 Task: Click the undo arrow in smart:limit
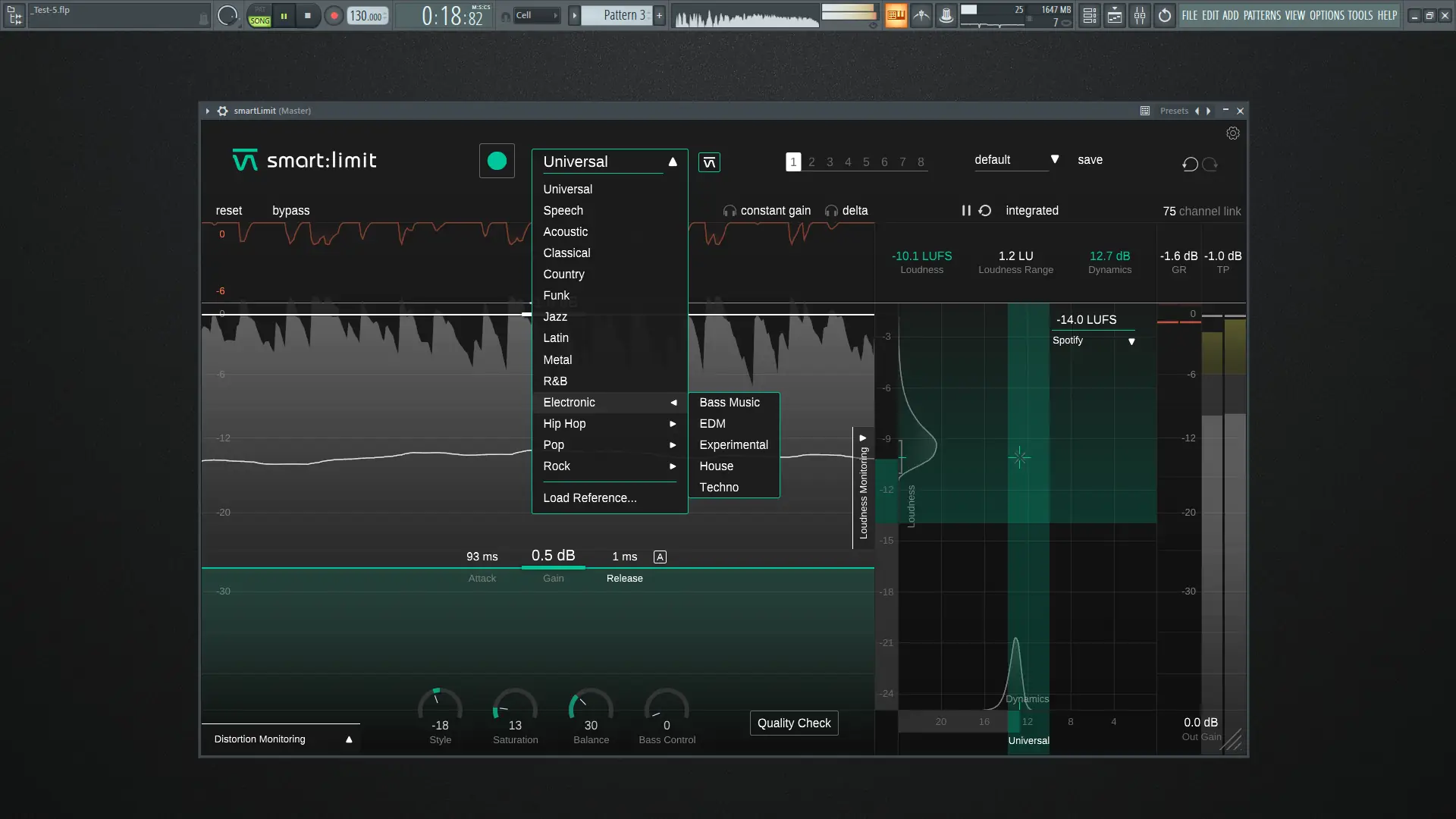1190,164
